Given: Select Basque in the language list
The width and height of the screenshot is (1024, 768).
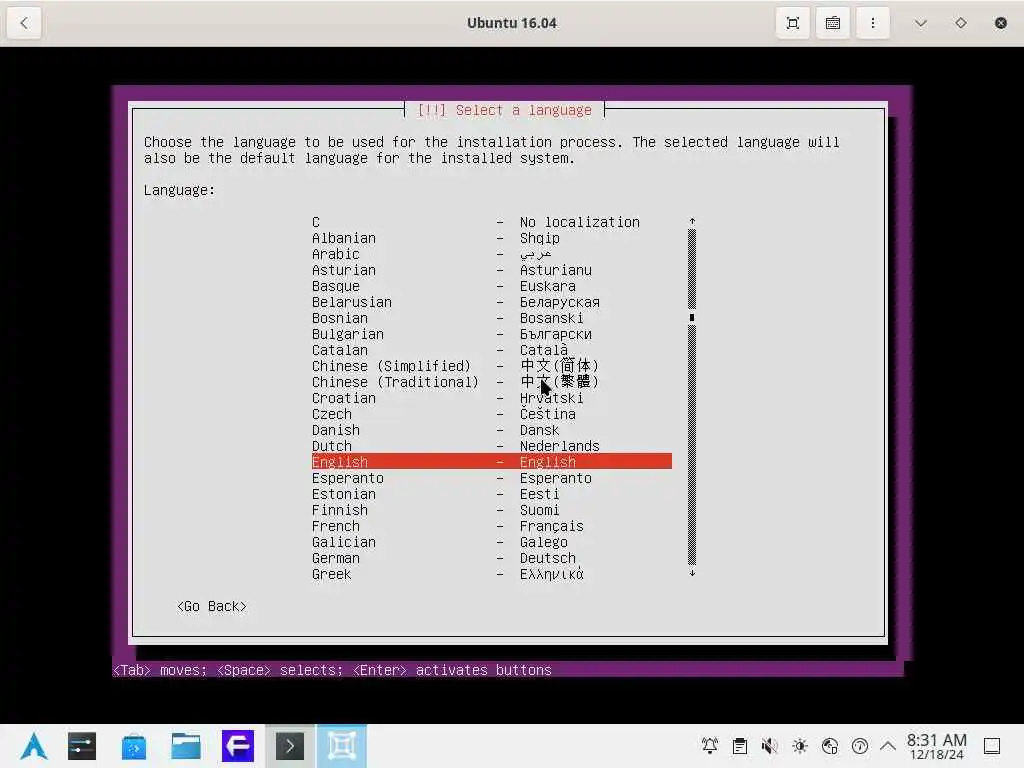Looking at the screenshot, I should (491, 286).
